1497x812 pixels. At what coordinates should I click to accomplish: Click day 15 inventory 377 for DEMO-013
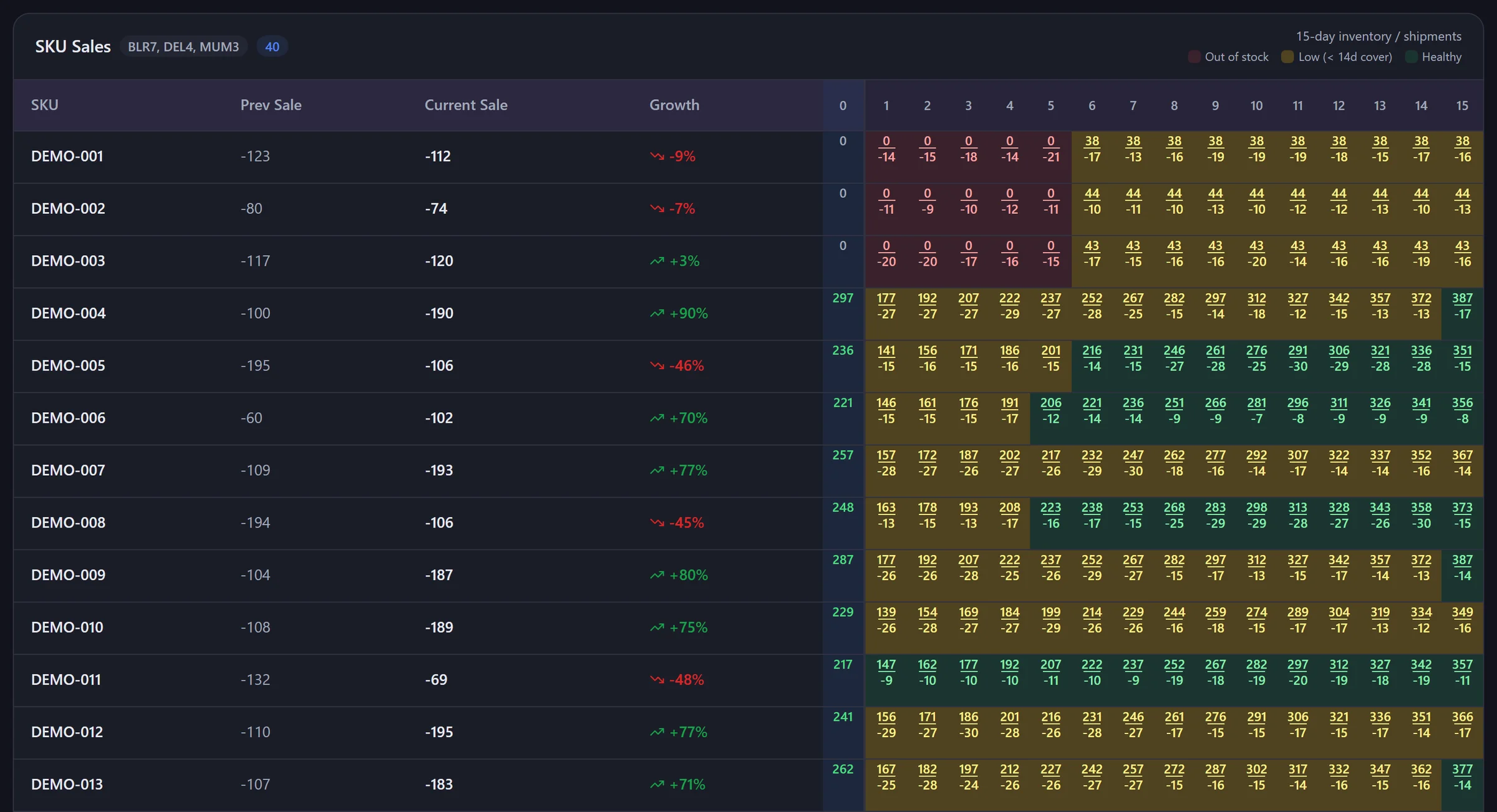(x=1462, y=770)
